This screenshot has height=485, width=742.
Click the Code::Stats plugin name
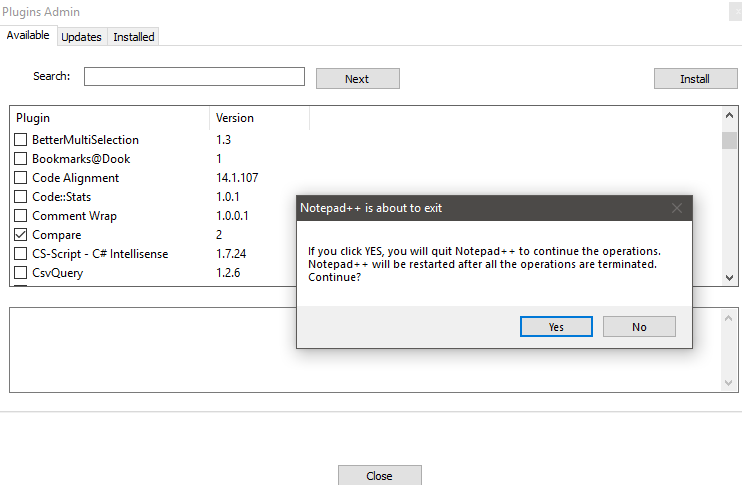click(62, 196)
